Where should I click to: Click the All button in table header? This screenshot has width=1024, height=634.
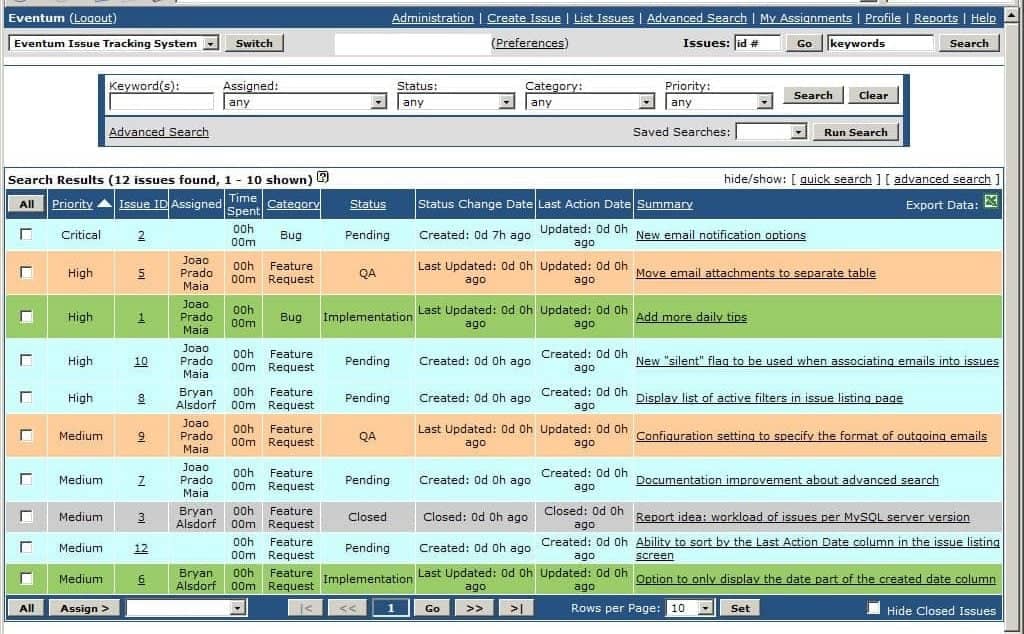(x=26, y=204)
